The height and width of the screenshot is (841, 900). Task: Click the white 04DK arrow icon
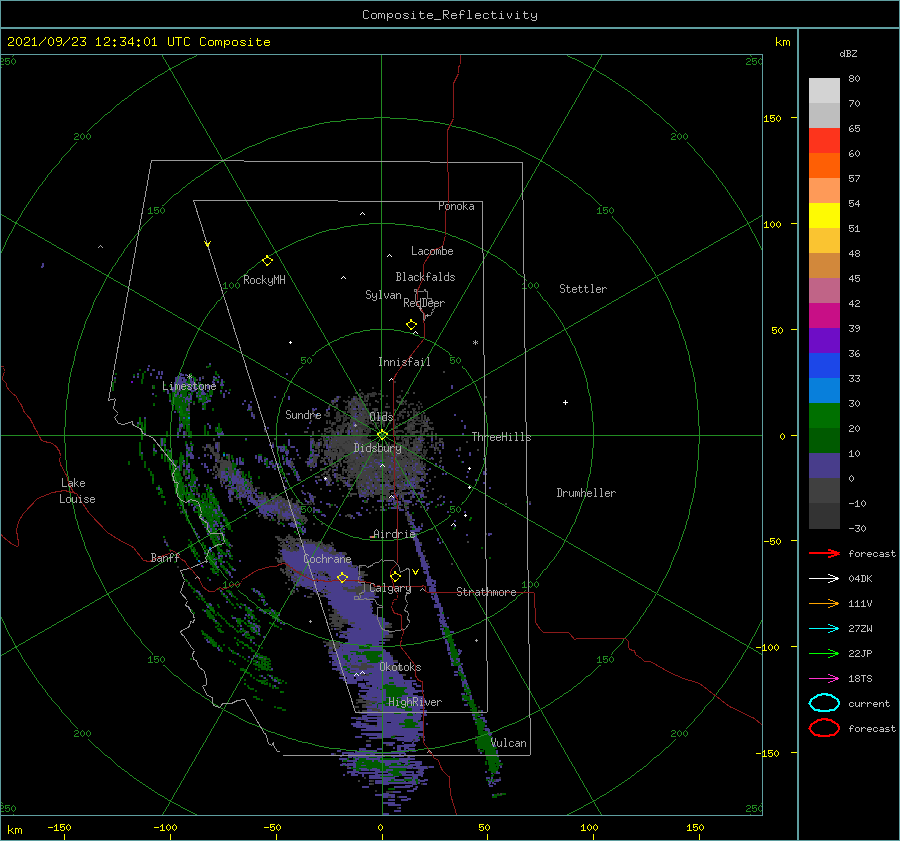(824, 578)
